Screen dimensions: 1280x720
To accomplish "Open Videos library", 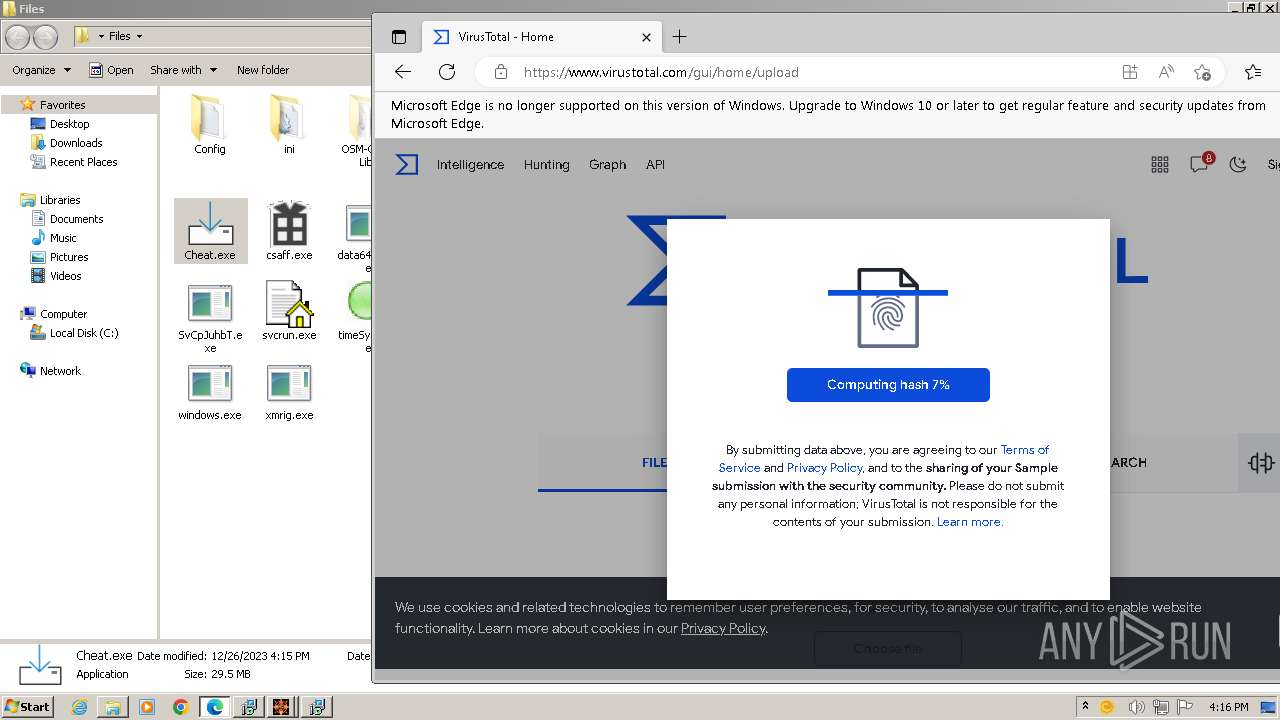I will [x=66, y=276].
